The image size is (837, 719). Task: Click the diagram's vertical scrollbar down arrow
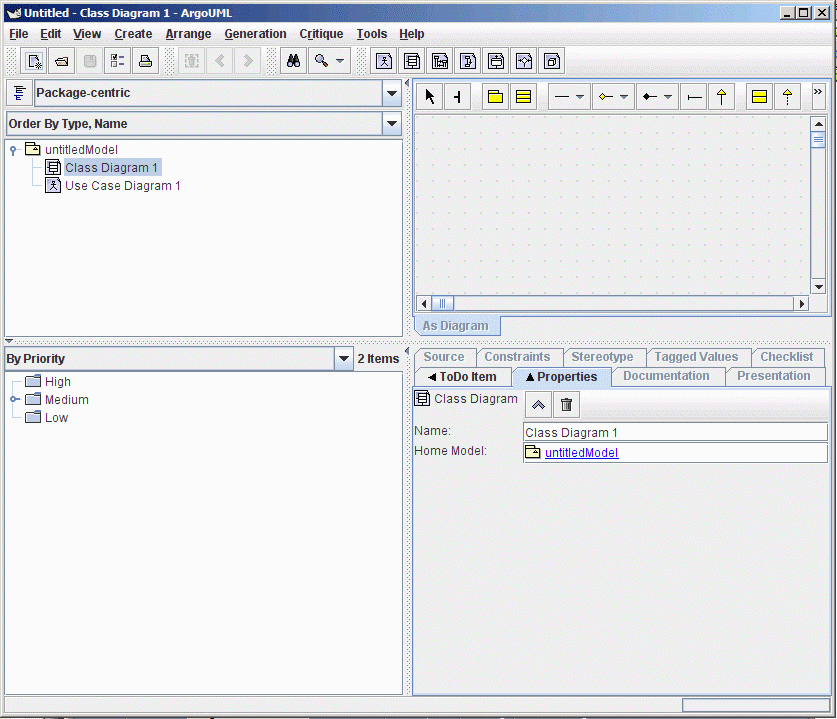(x=818, y=287)
